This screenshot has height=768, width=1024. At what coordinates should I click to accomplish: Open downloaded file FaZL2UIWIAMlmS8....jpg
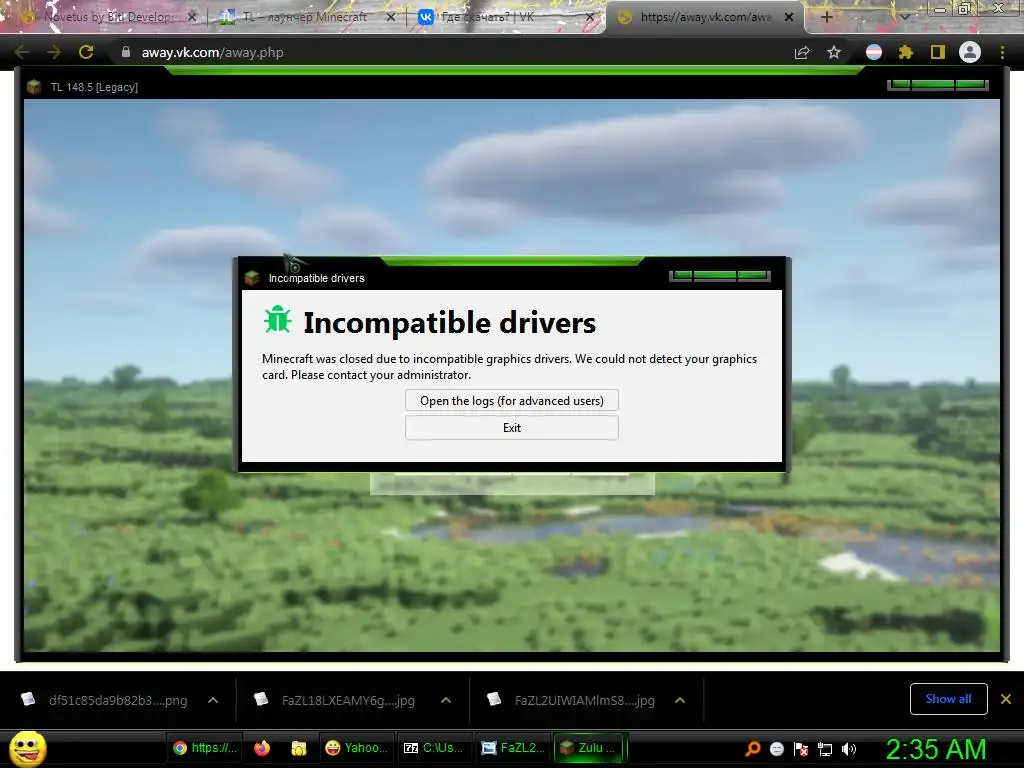coord(571,700)
